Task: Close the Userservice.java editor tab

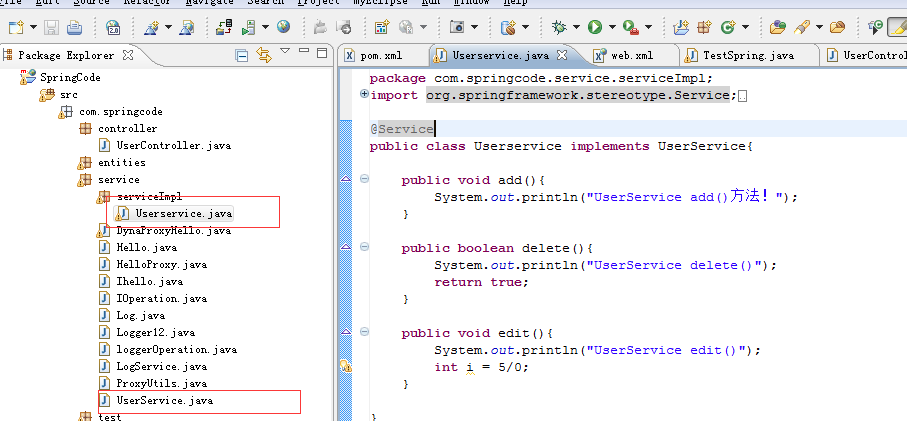Action: 561,55
